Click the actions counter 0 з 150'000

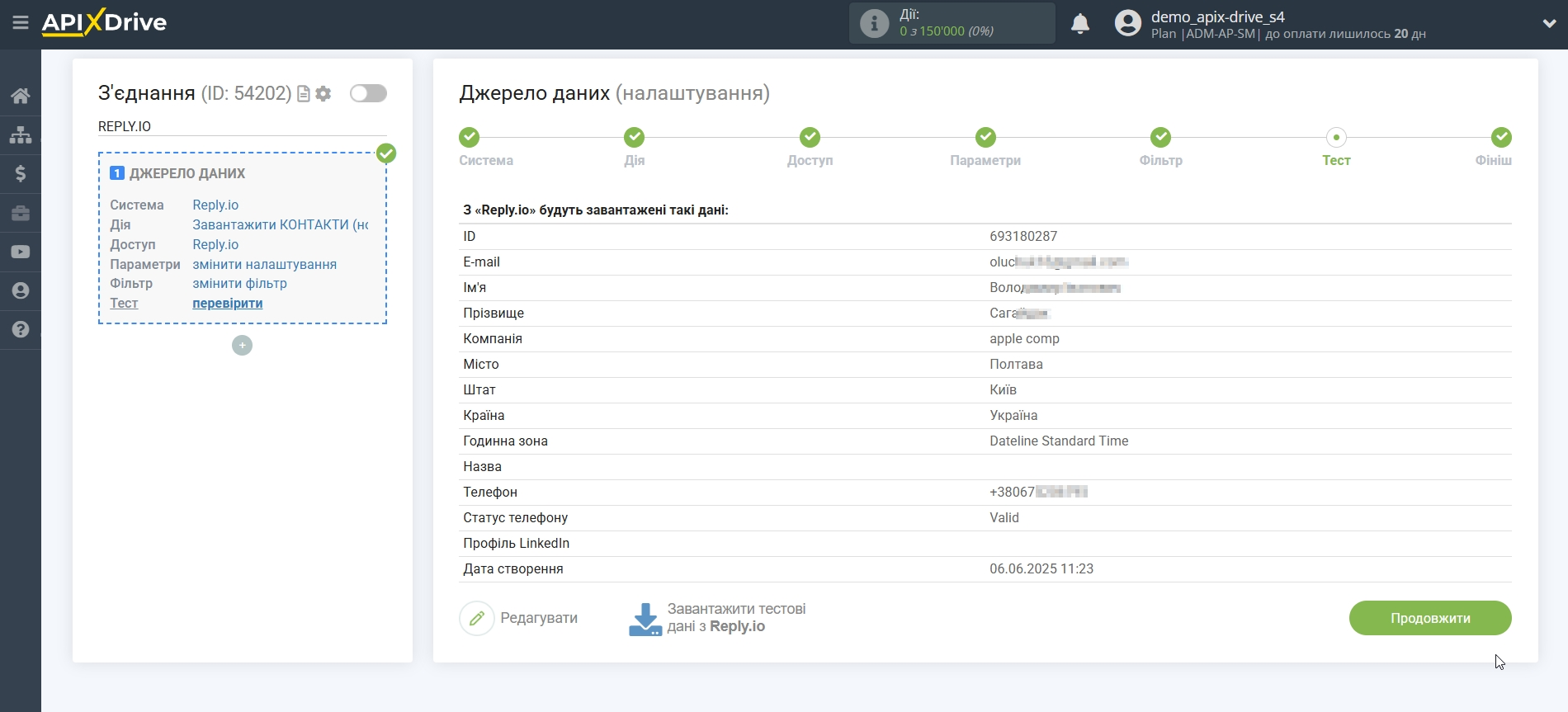click(946, 31)
